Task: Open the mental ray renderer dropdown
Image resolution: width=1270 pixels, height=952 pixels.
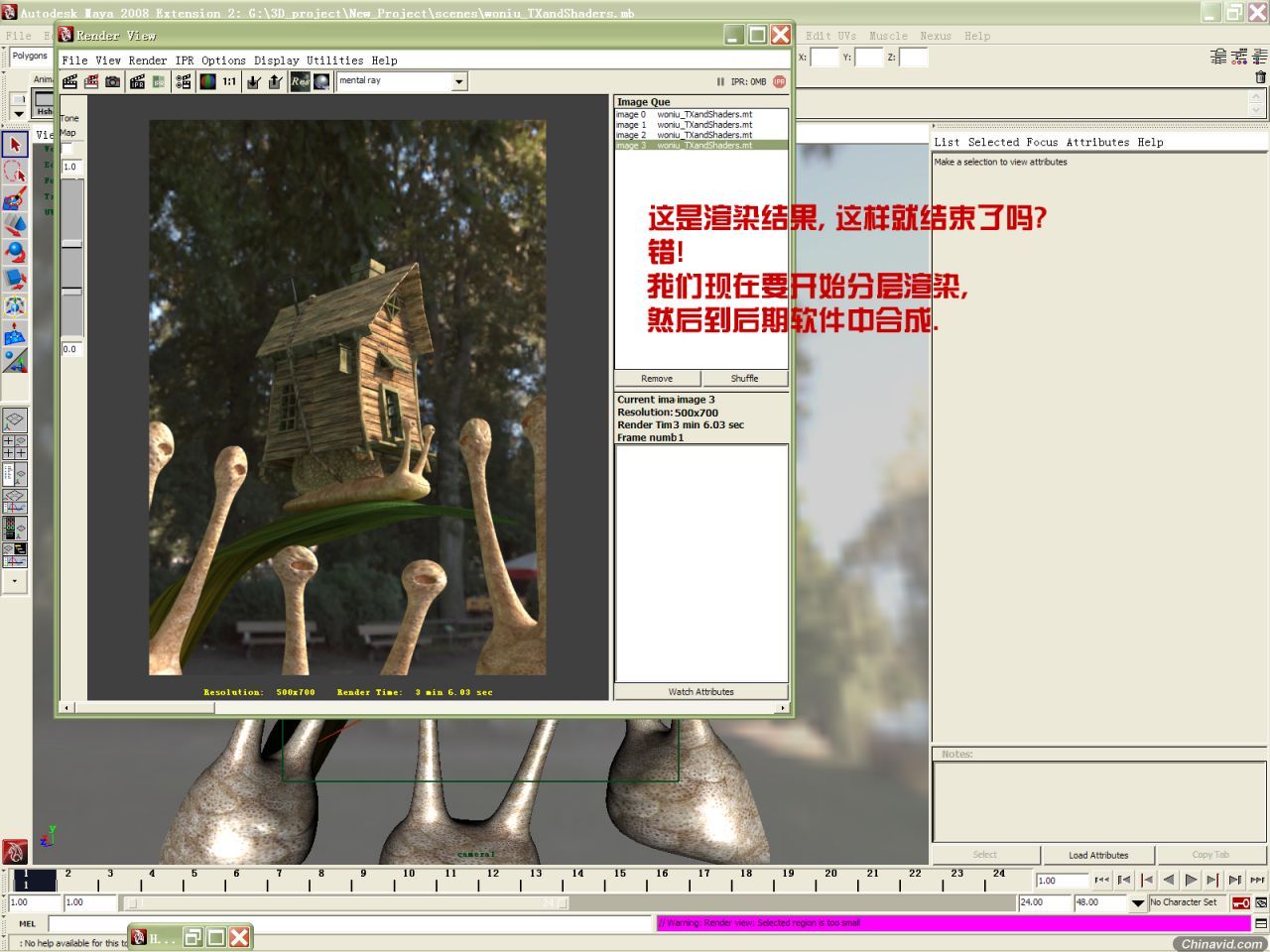Action: coord(402,81)
